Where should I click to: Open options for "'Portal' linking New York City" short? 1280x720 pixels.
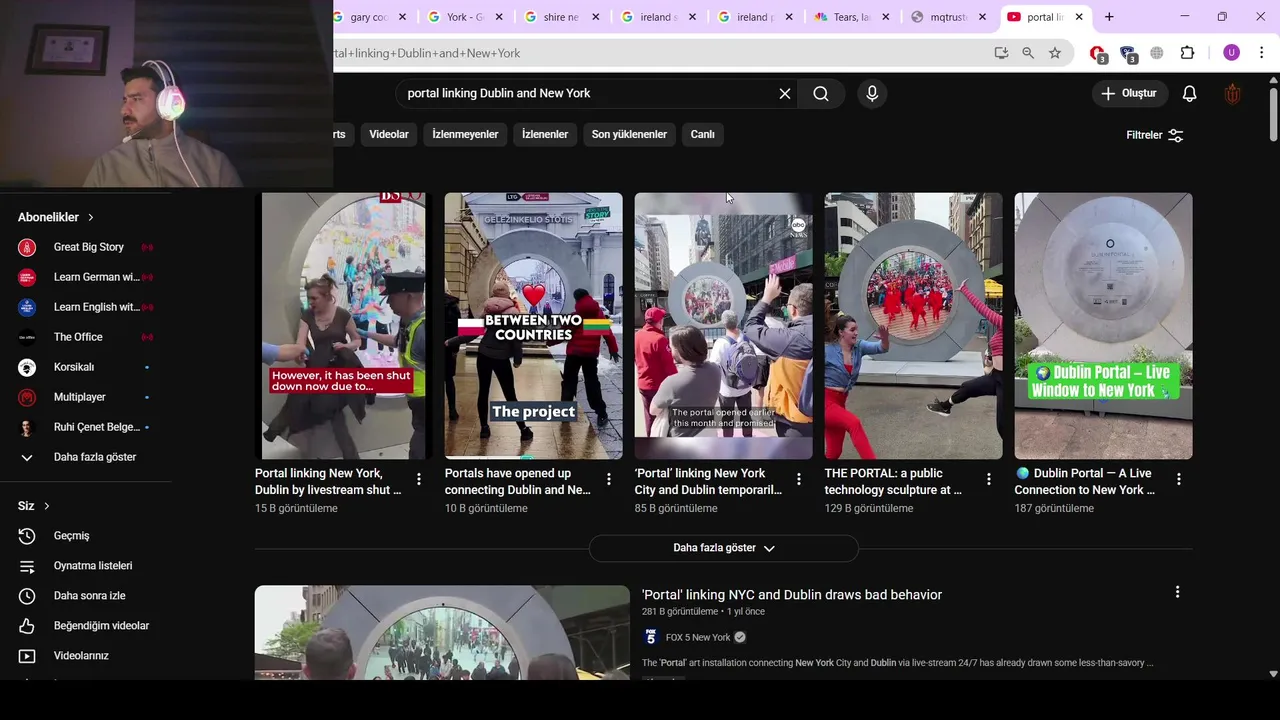(799, 479)
